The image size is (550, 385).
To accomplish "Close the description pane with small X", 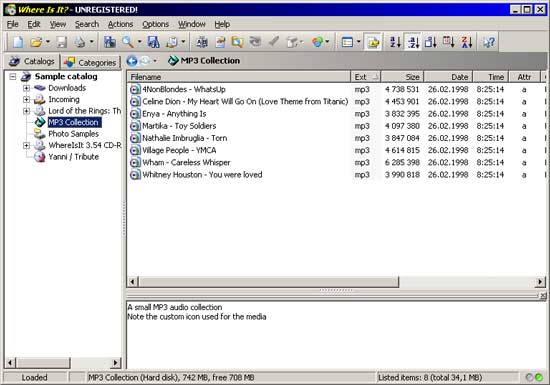I will [x=543, y=296].
